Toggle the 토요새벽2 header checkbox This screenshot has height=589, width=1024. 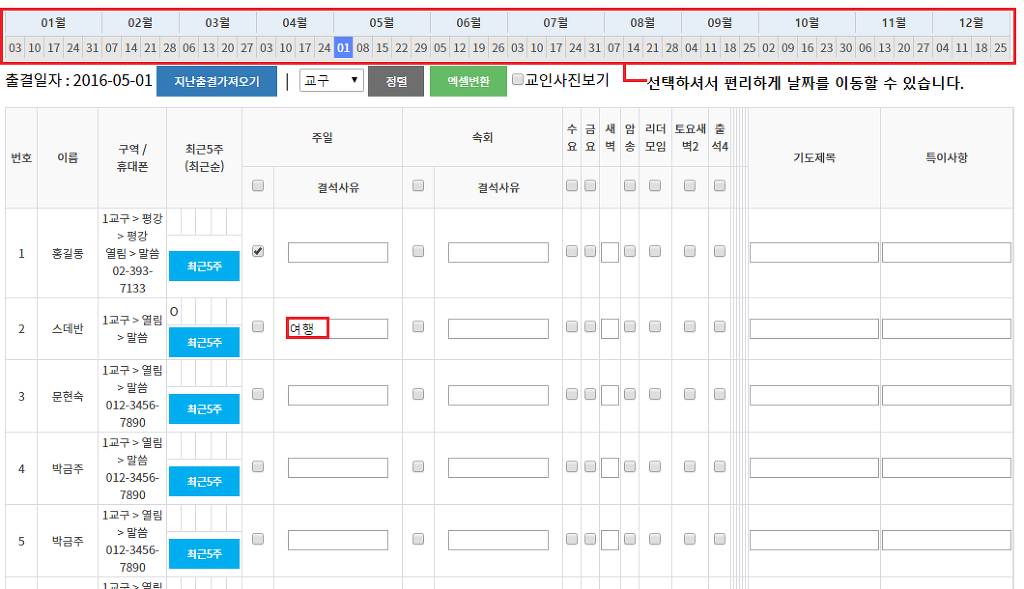point(690,185)
